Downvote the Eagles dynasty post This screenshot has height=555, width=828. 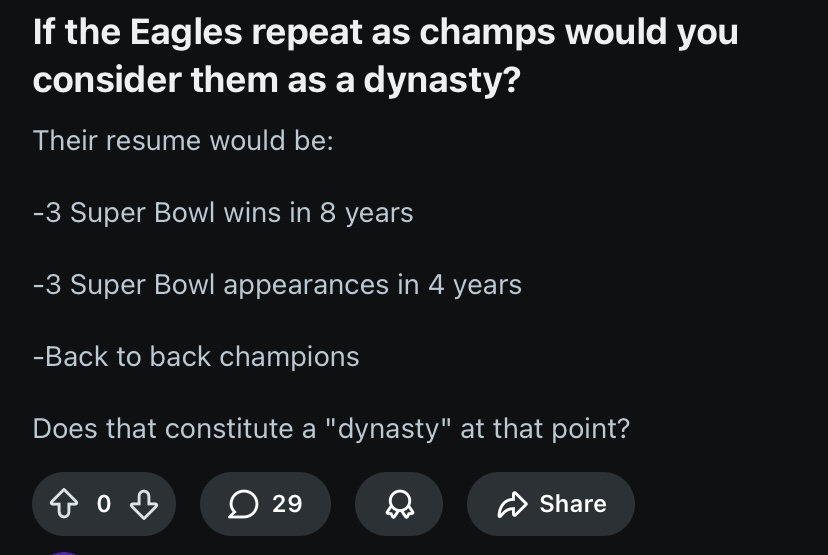pos(143,504)
